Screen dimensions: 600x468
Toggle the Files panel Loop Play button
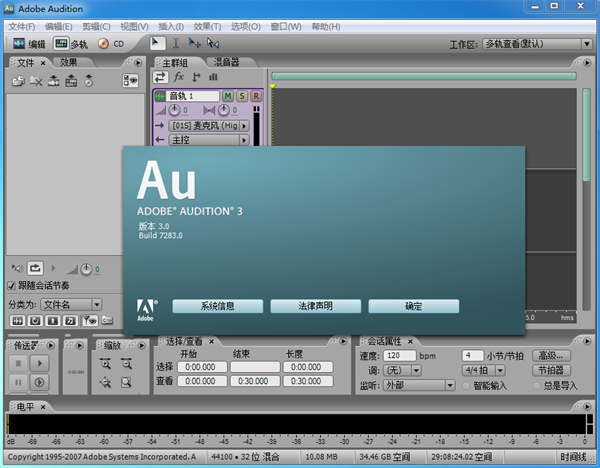point(35,268)
